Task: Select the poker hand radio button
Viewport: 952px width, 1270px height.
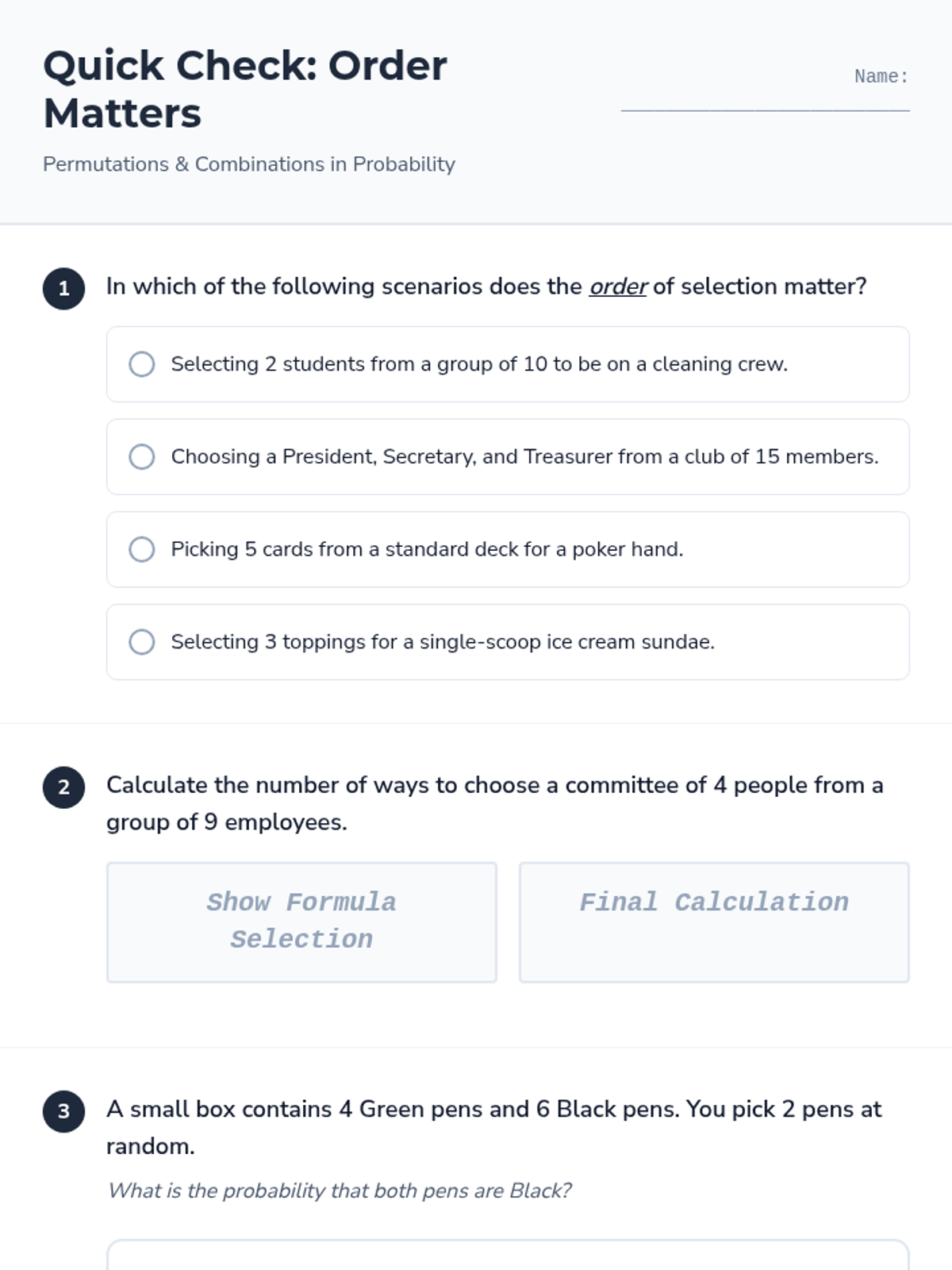Action: pos(142,549)
